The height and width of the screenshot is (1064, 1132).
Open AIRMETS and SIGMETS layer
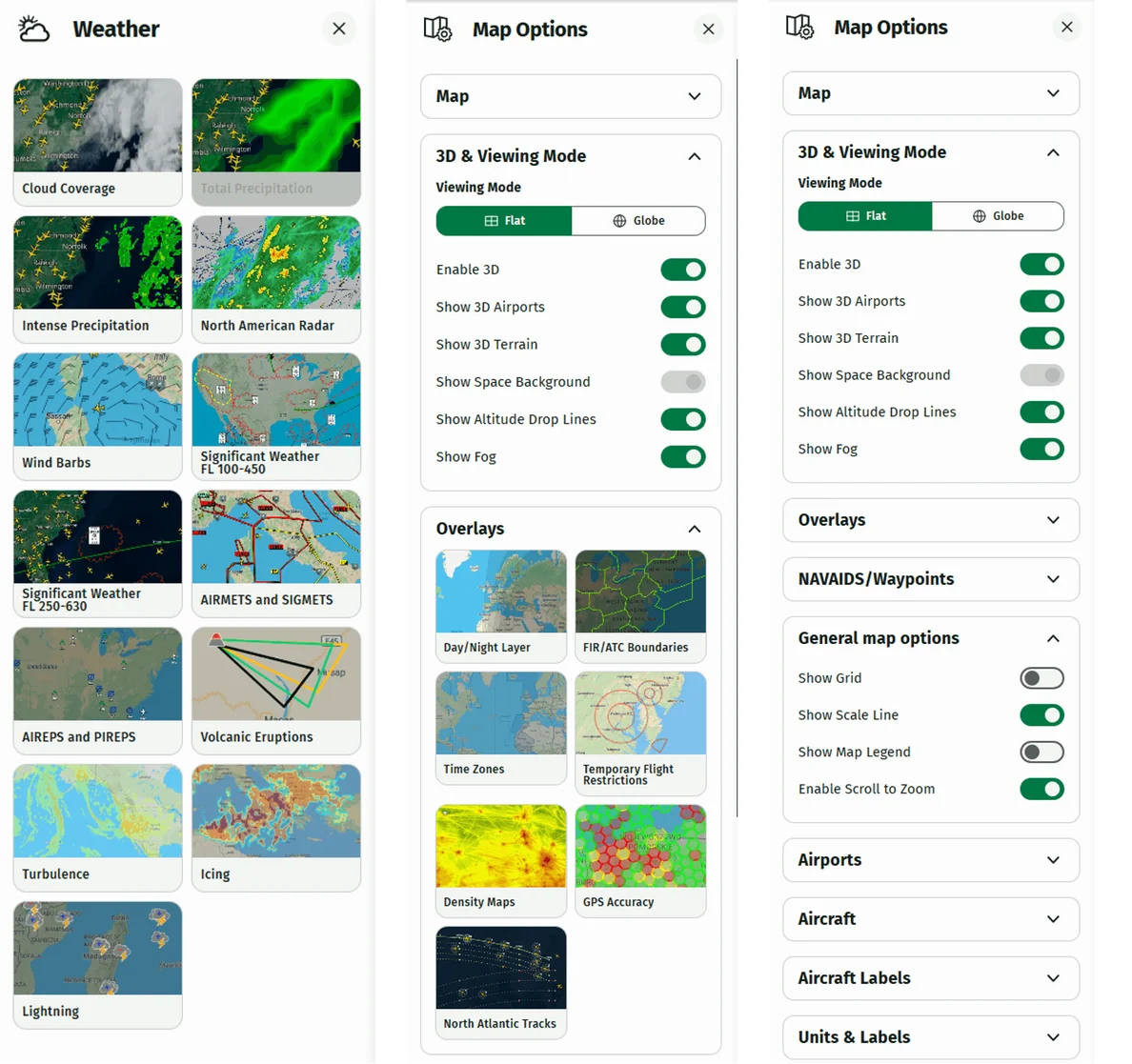pyautogui.click(x=275, y=553)
